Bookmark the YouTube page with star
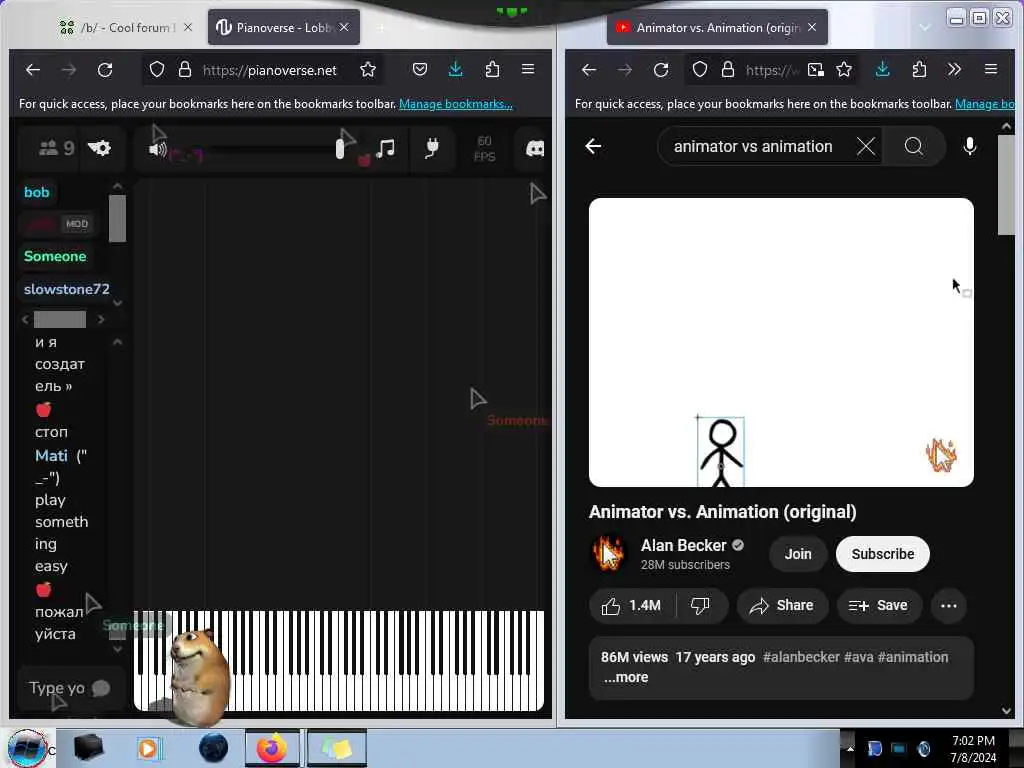 tap(844, 70)
